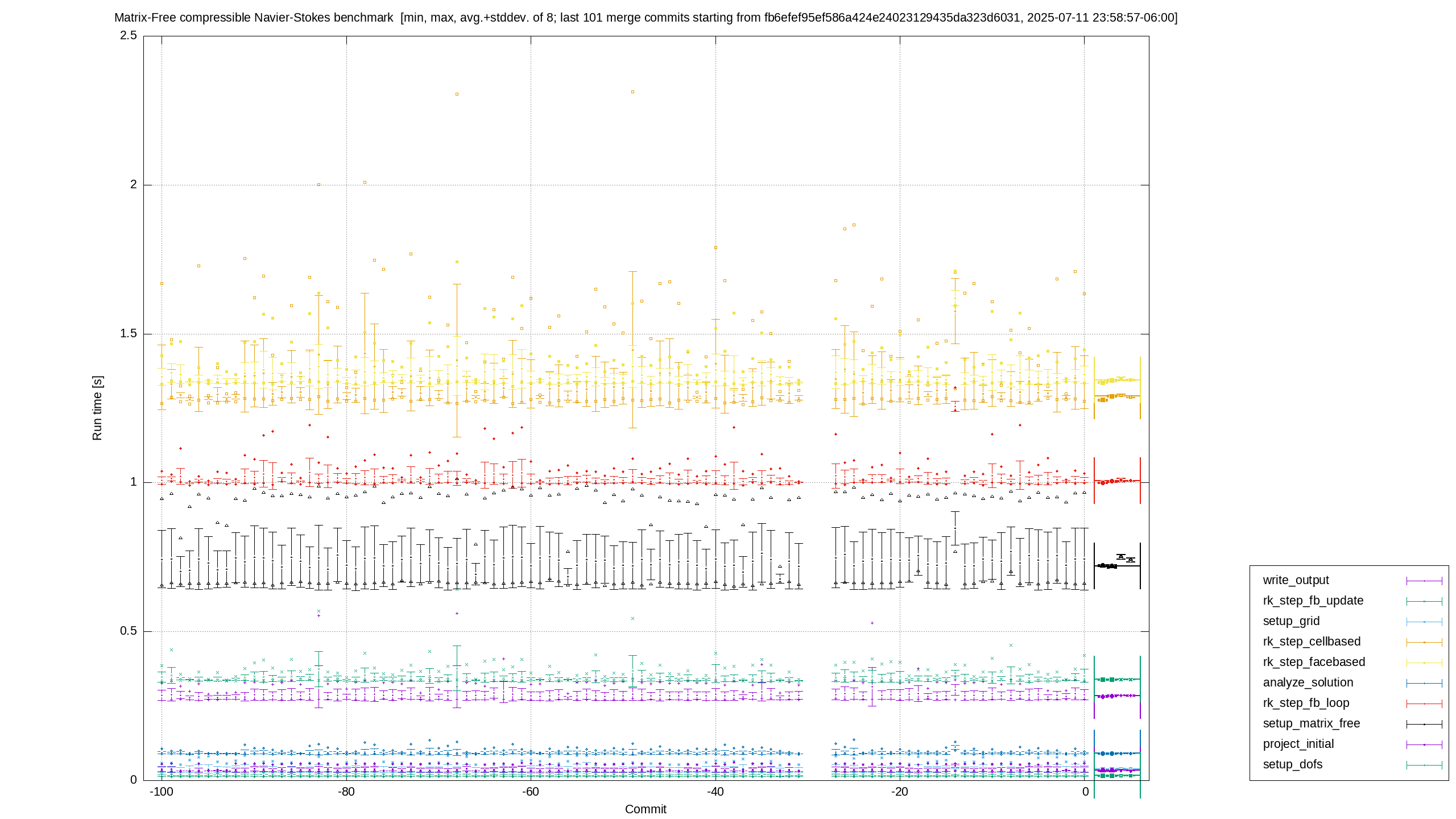
Task: Click the -40 tick on the x-axis
Action: pyautogui.click(x=715, y=792)
